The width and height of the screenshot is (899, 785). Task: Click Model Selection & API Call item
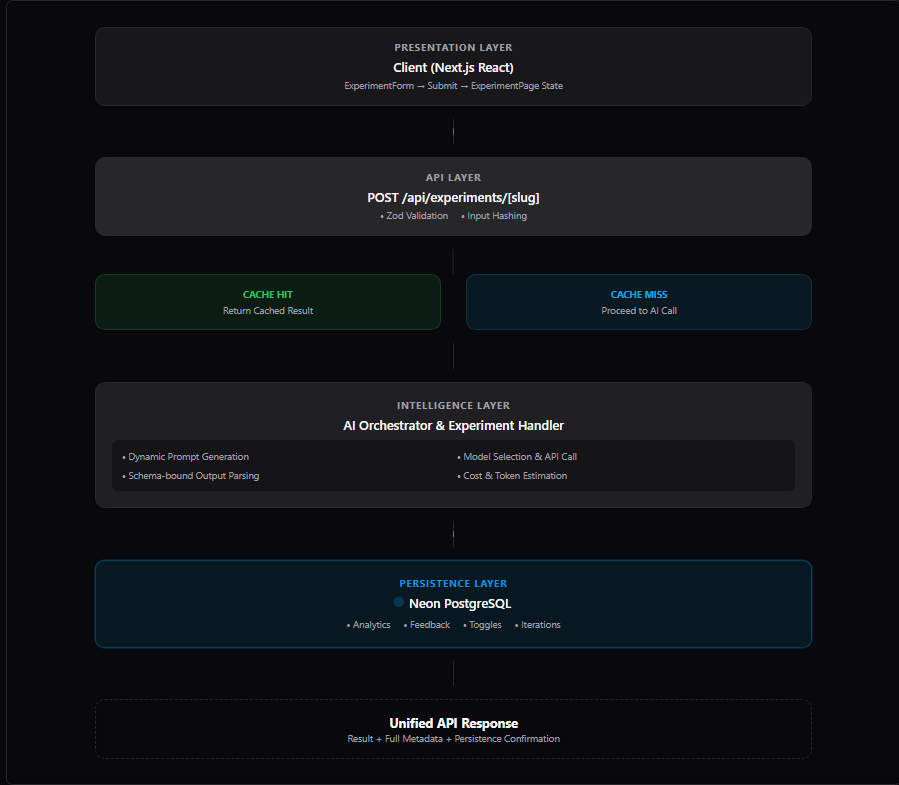click(x=519, y=457)
